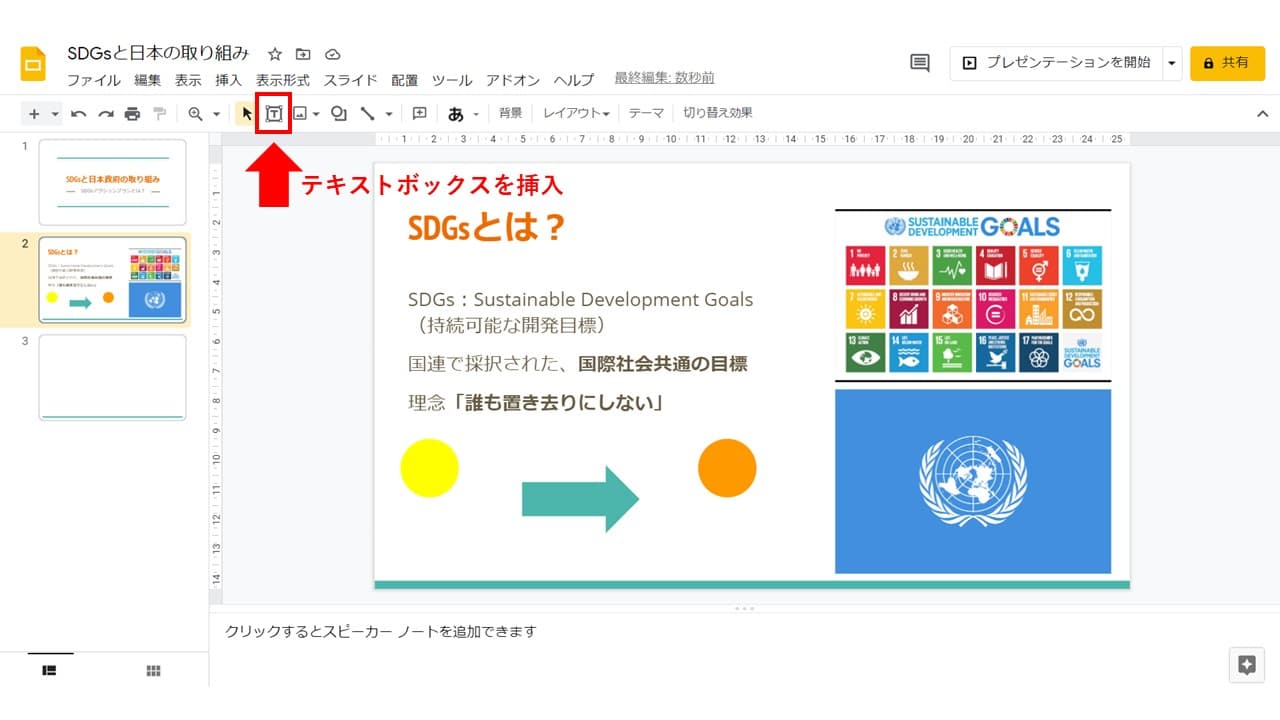Select the blank slide 3 thumbnail
The height and width of the screenshot is (720, 1280).
pyautogui.click(x=112, y=377)
